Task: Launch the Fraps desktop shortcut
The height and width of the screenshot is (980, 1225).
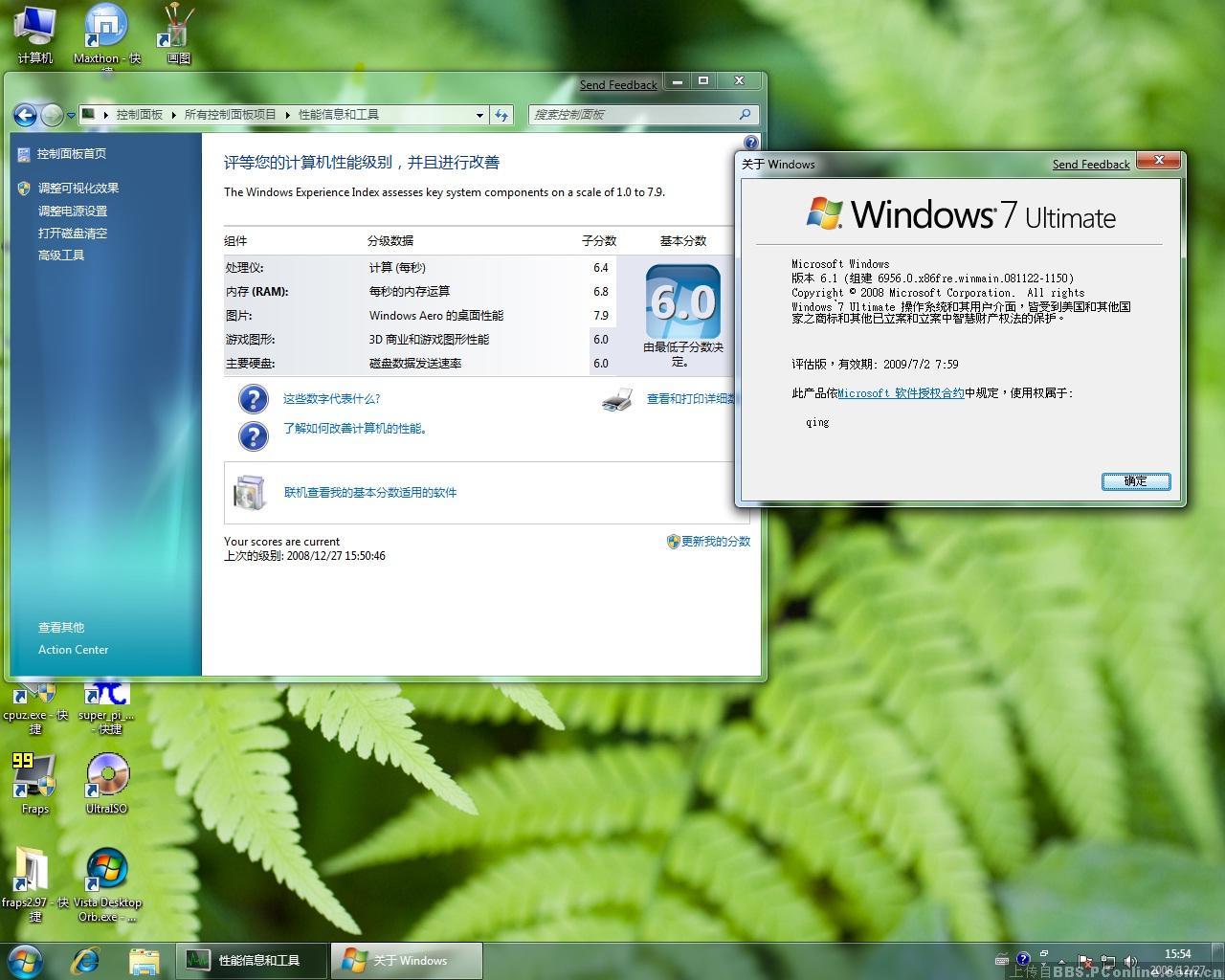Action: click(x=34, y=777)
